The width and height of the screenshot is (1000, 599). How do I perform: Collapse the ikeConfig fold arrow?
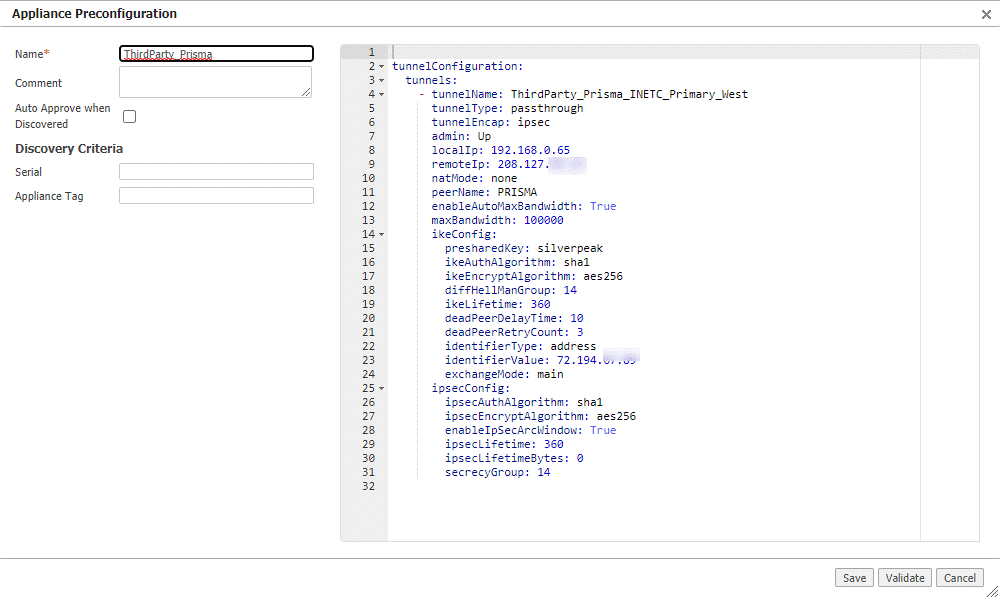click(x=382, y=234)
